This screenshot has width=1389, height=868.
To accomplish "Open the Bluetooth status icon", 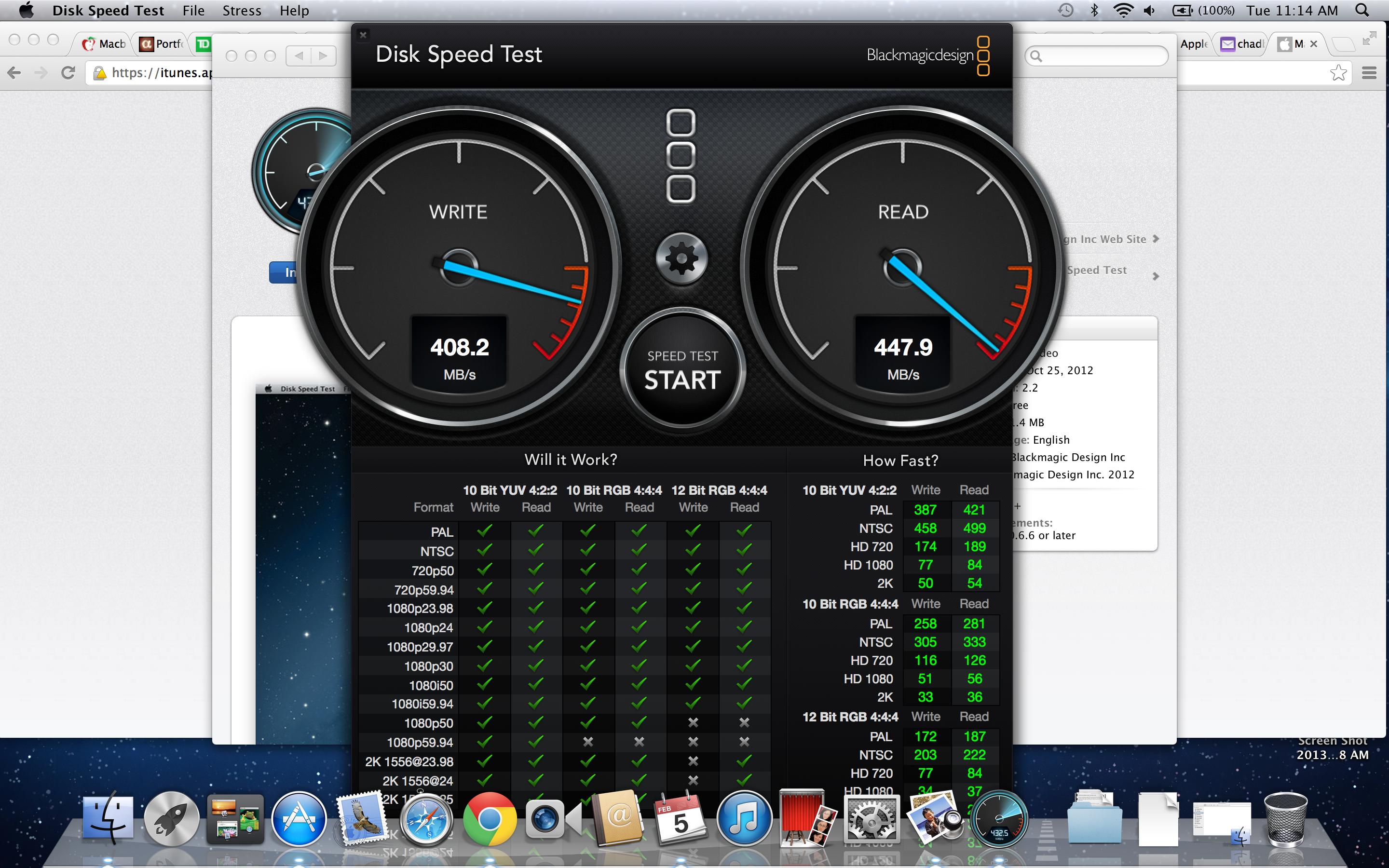I will (1094, 10).
